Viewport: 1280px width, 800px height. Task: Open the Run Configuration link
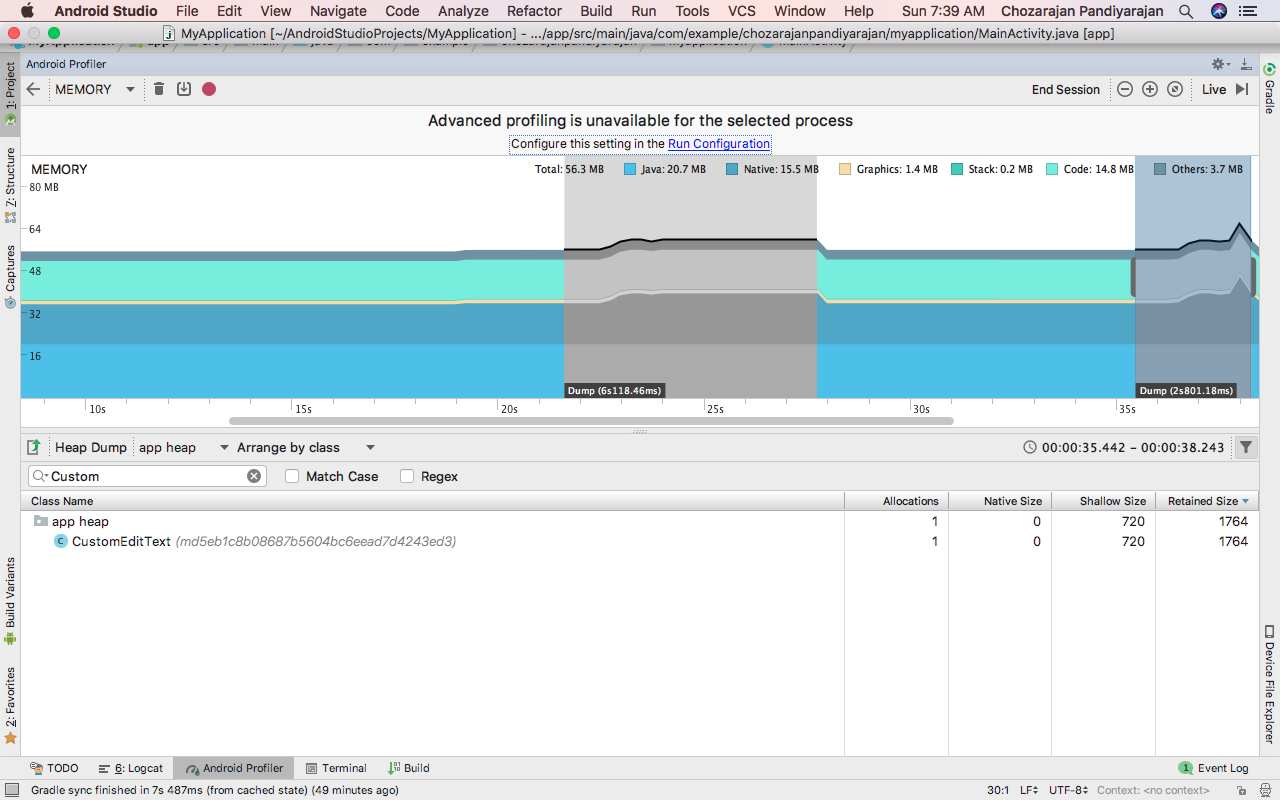719,144
